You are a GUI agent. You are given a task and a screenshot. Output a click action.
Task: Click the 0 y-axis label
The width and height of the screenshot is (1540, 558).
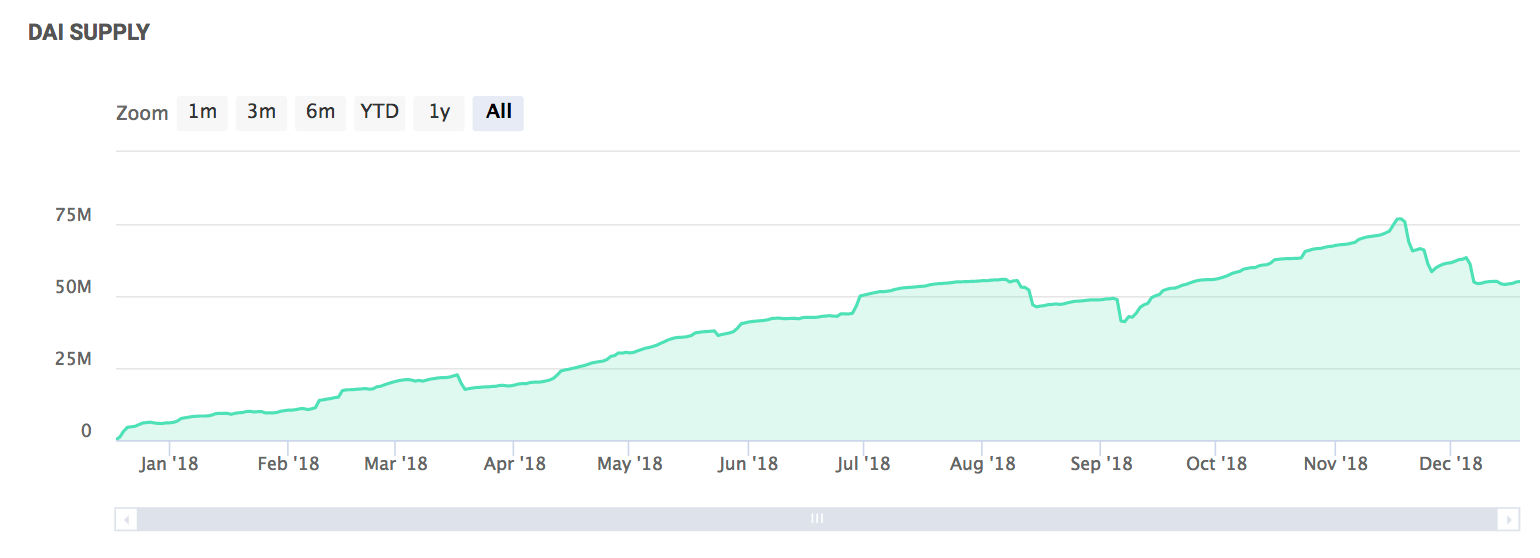(86, 431)
